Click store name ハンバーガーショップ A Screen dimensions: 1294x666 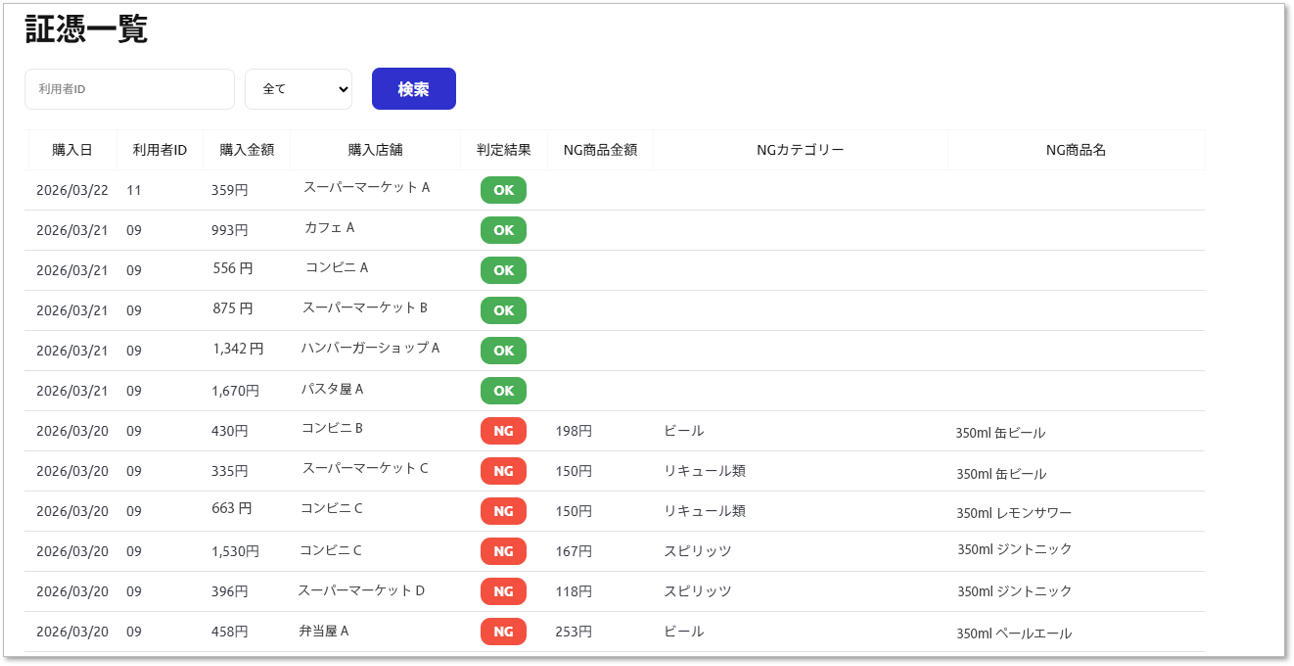(371, 347)
